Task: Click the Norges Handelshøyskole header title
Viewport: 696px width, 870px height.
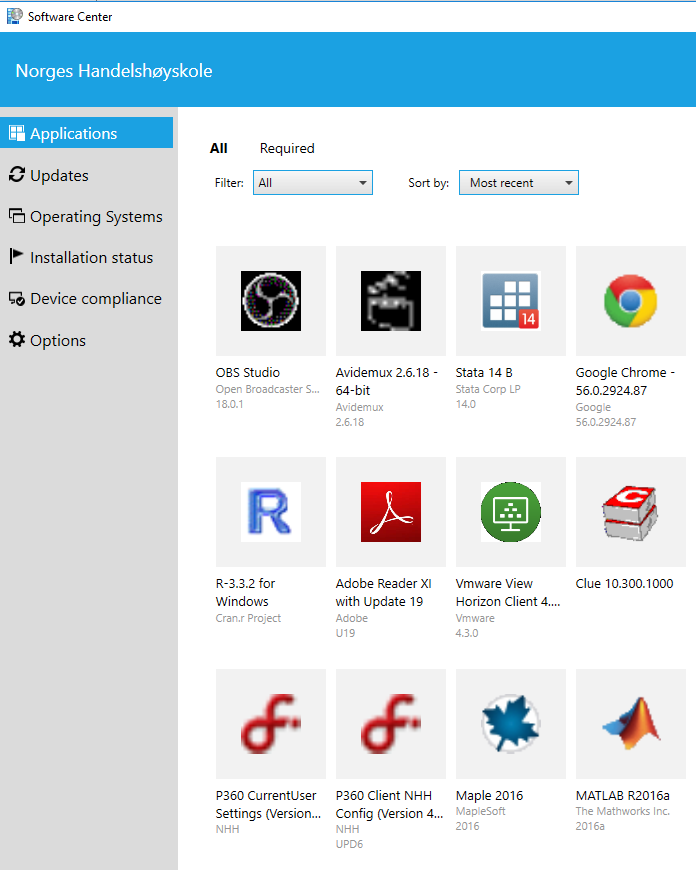Action: pos(114,71)
